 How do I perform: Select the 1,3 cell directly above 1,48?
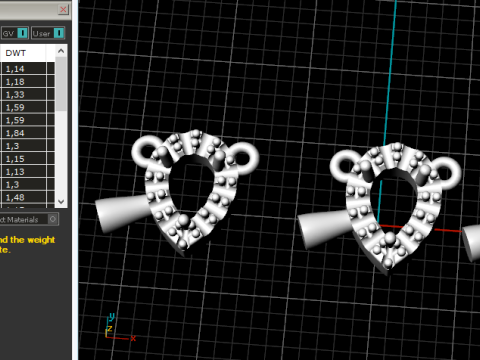point(23,184)
